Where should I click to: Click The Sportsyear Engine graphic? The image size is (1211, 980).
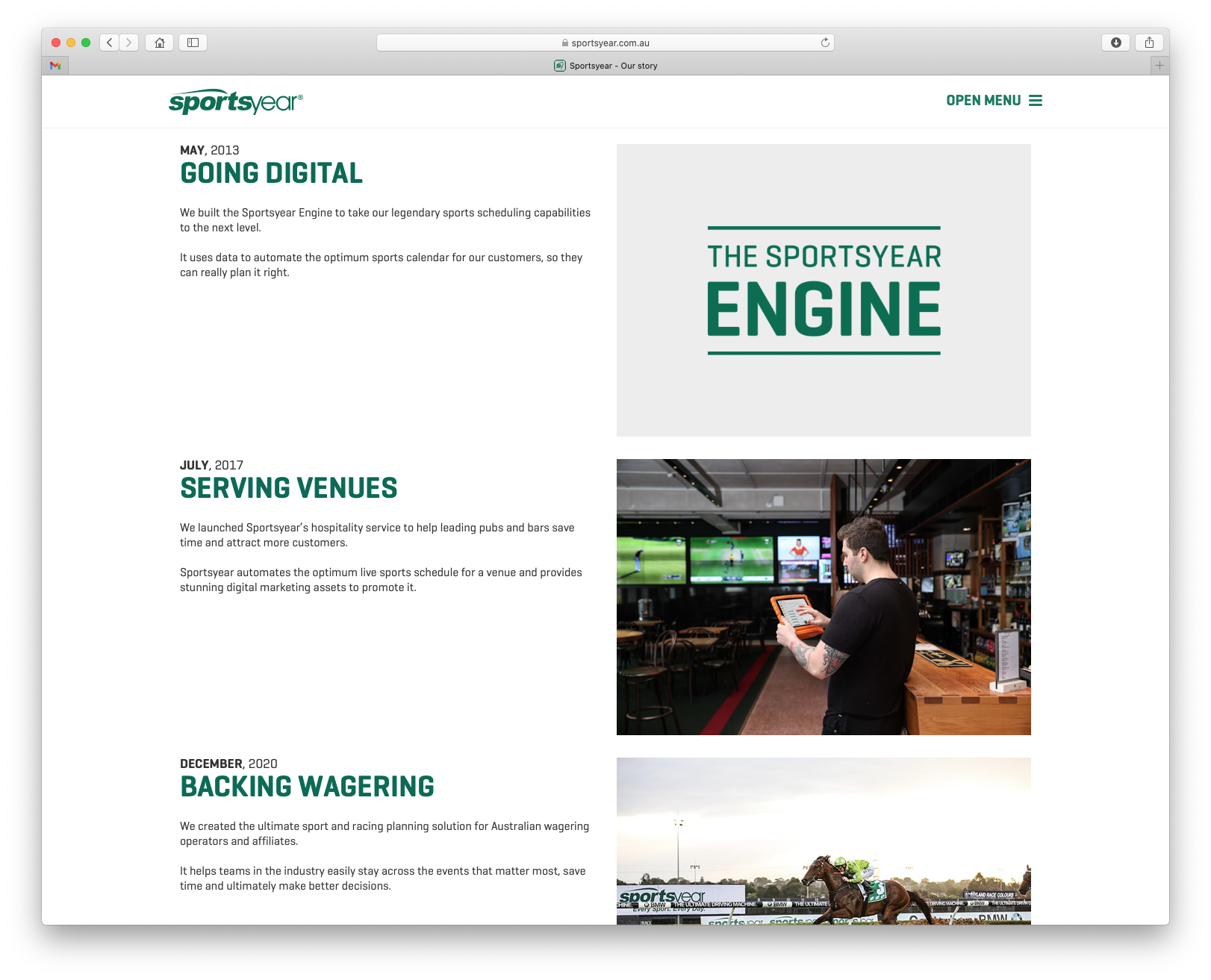(x=824, y=290)
